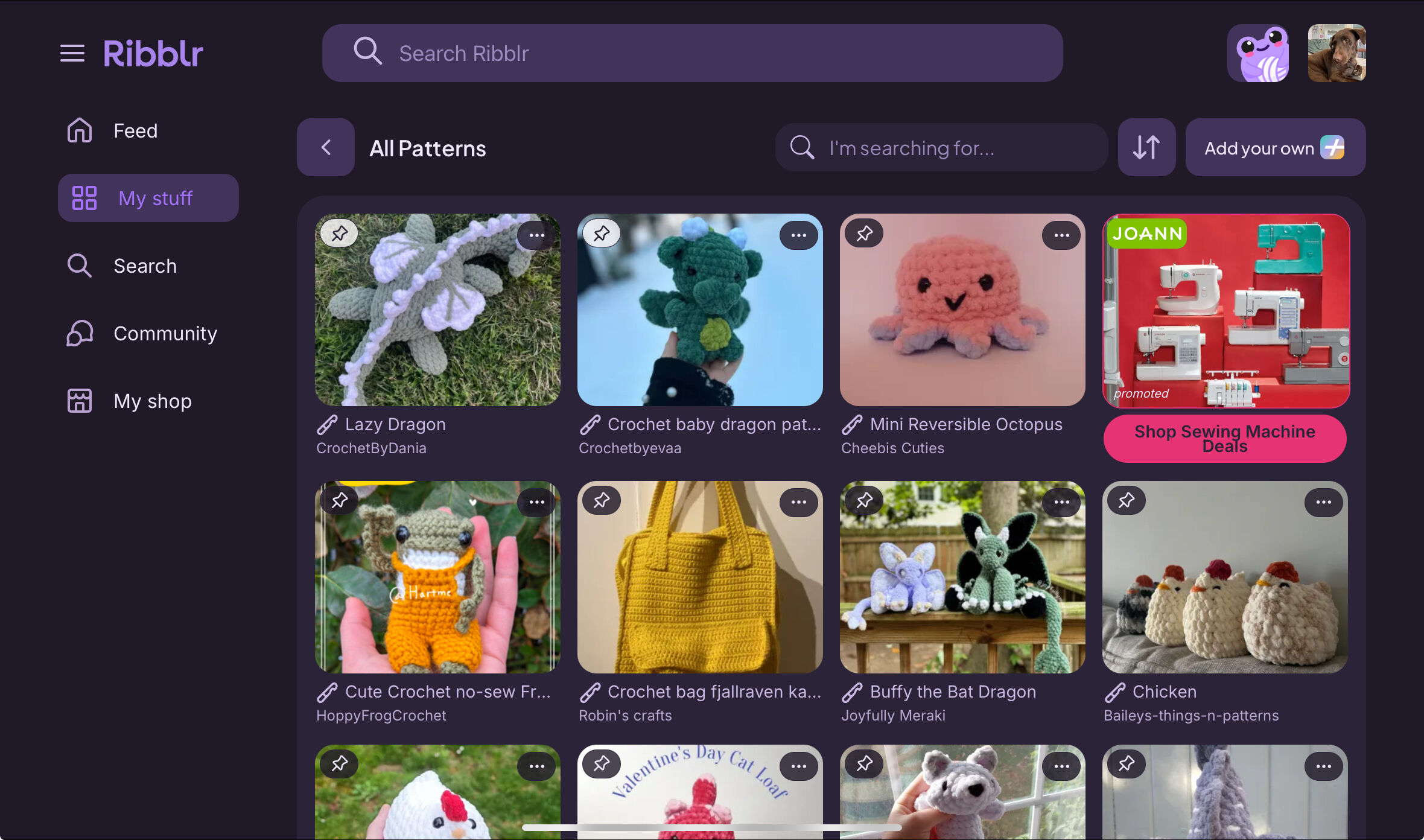Click Add your own button
The width and height of the screenshot is (1424, 840).
(x=1276, y=147)
